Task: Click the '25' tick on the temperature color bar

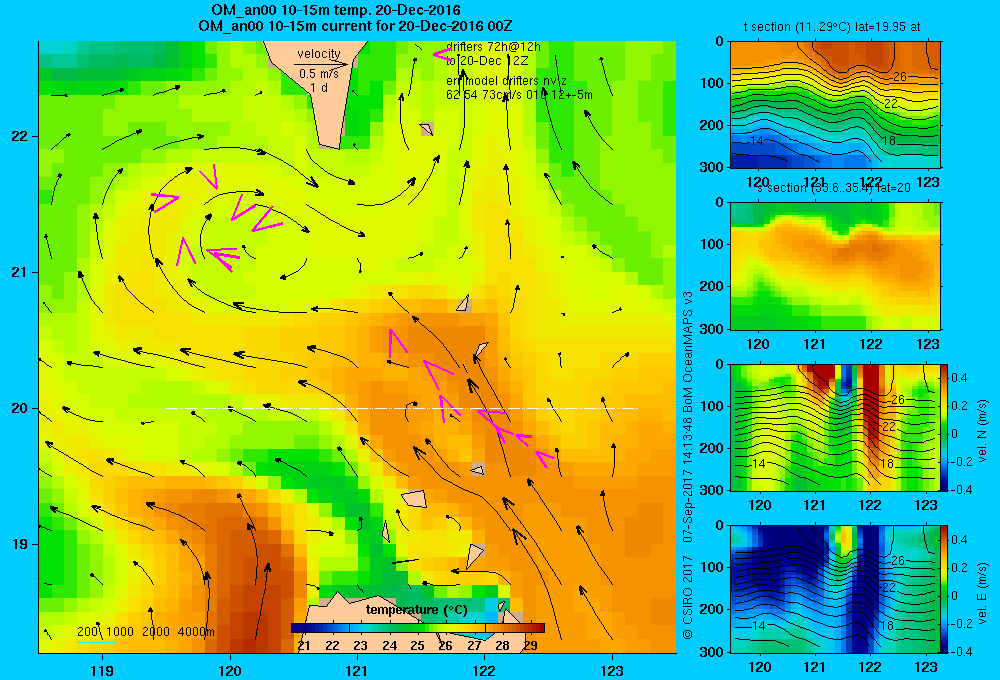Action: tap(417, 646)
